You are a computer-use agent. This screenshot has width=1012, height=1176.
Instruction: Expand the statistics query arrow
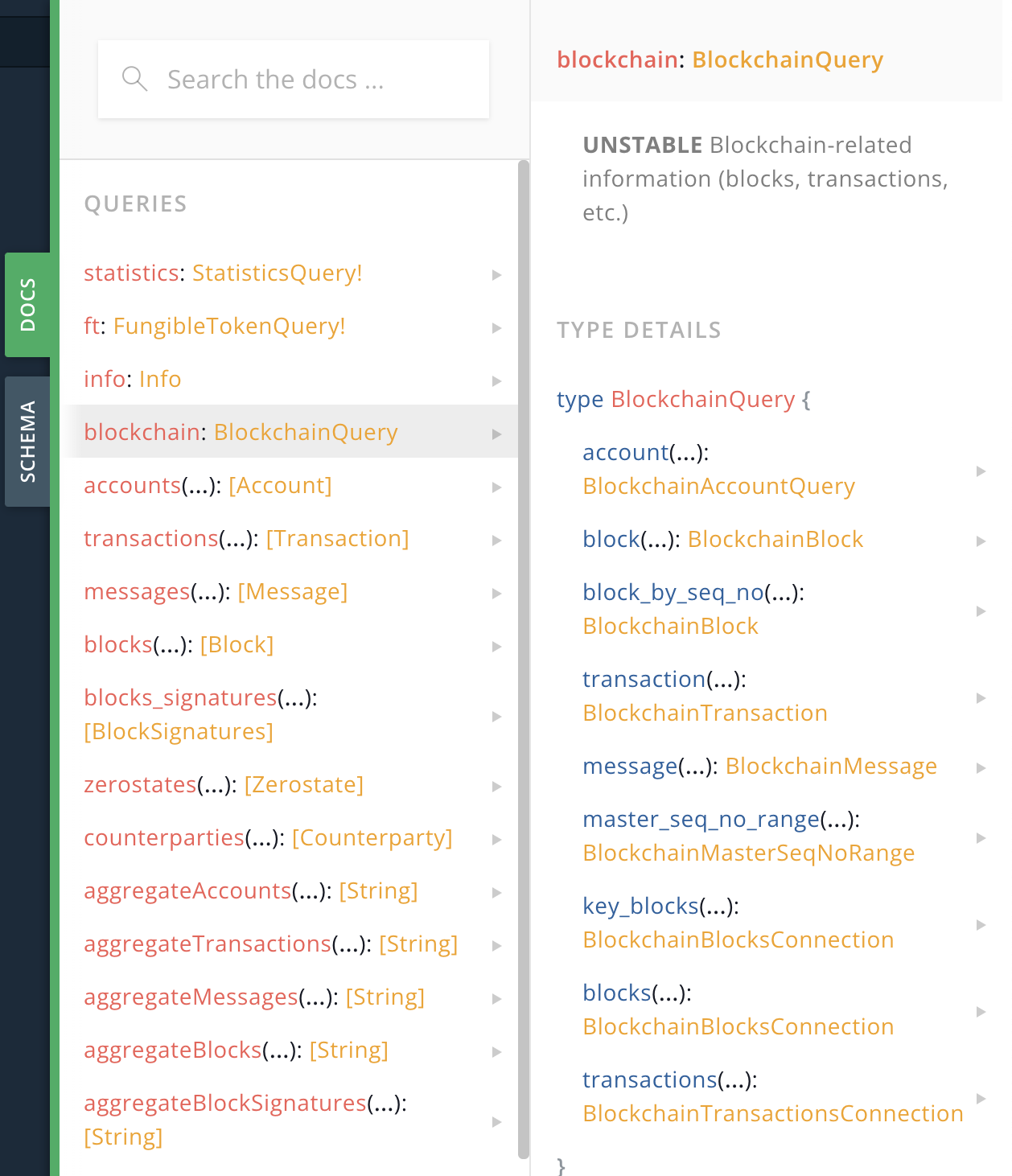497,275
